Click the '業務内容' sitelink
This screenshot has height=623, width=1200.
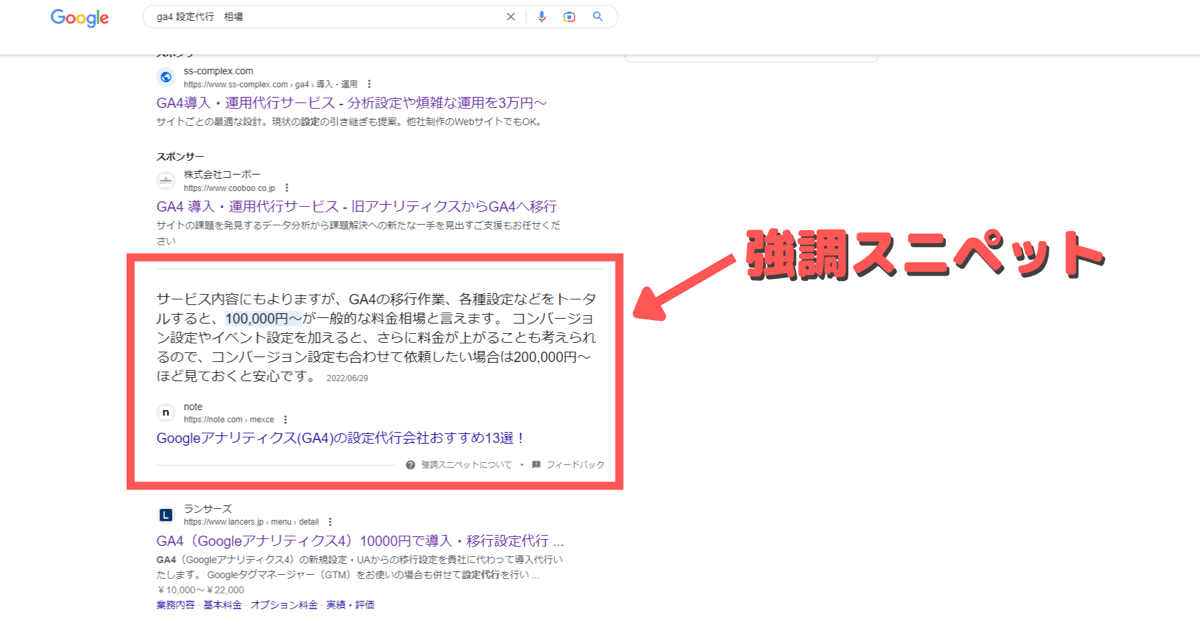[x=177, y=605]
